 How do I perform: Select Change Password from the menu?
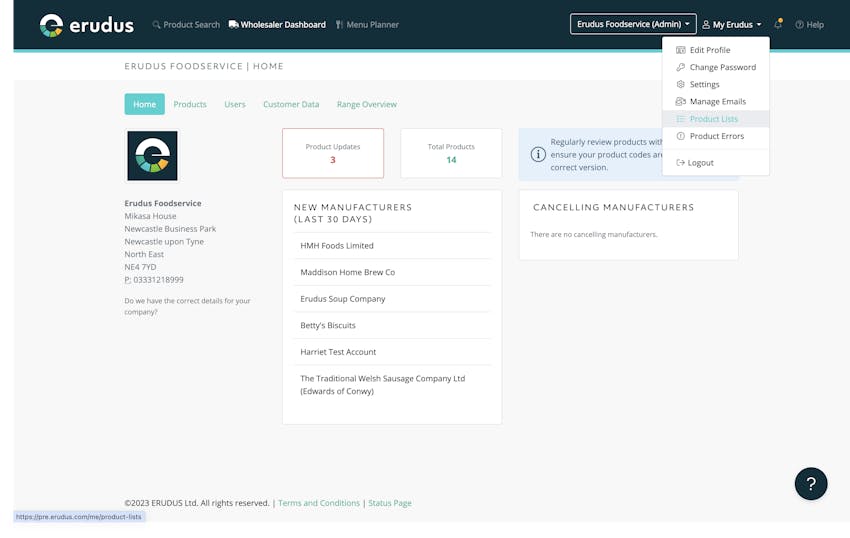716,67
